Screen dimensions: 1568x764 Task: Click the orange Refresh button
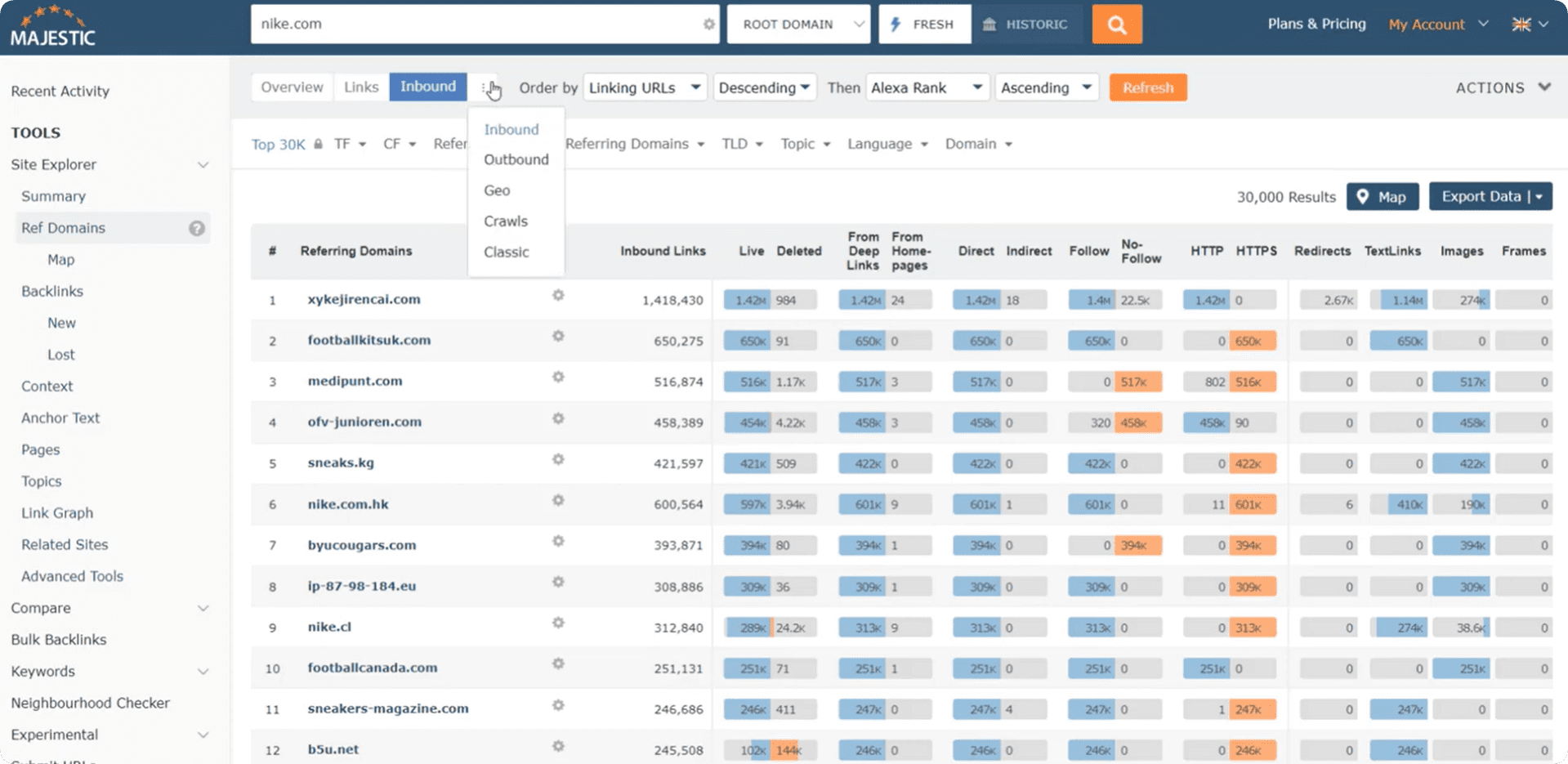pyautogui.click(x=1147, y=87)
